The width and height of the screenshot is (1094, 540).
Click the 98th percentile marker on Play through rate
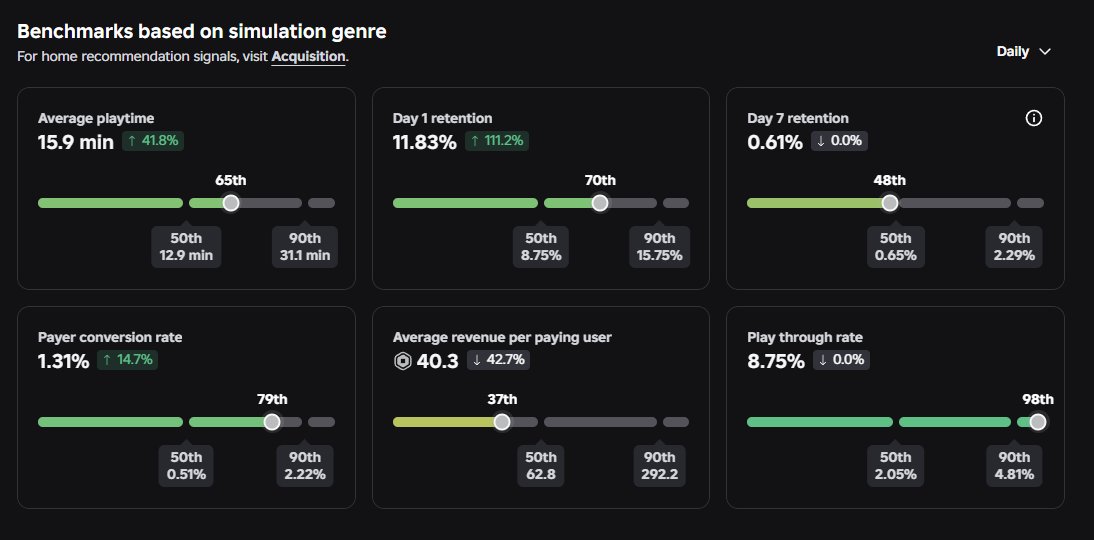(x=1037, y=422)
